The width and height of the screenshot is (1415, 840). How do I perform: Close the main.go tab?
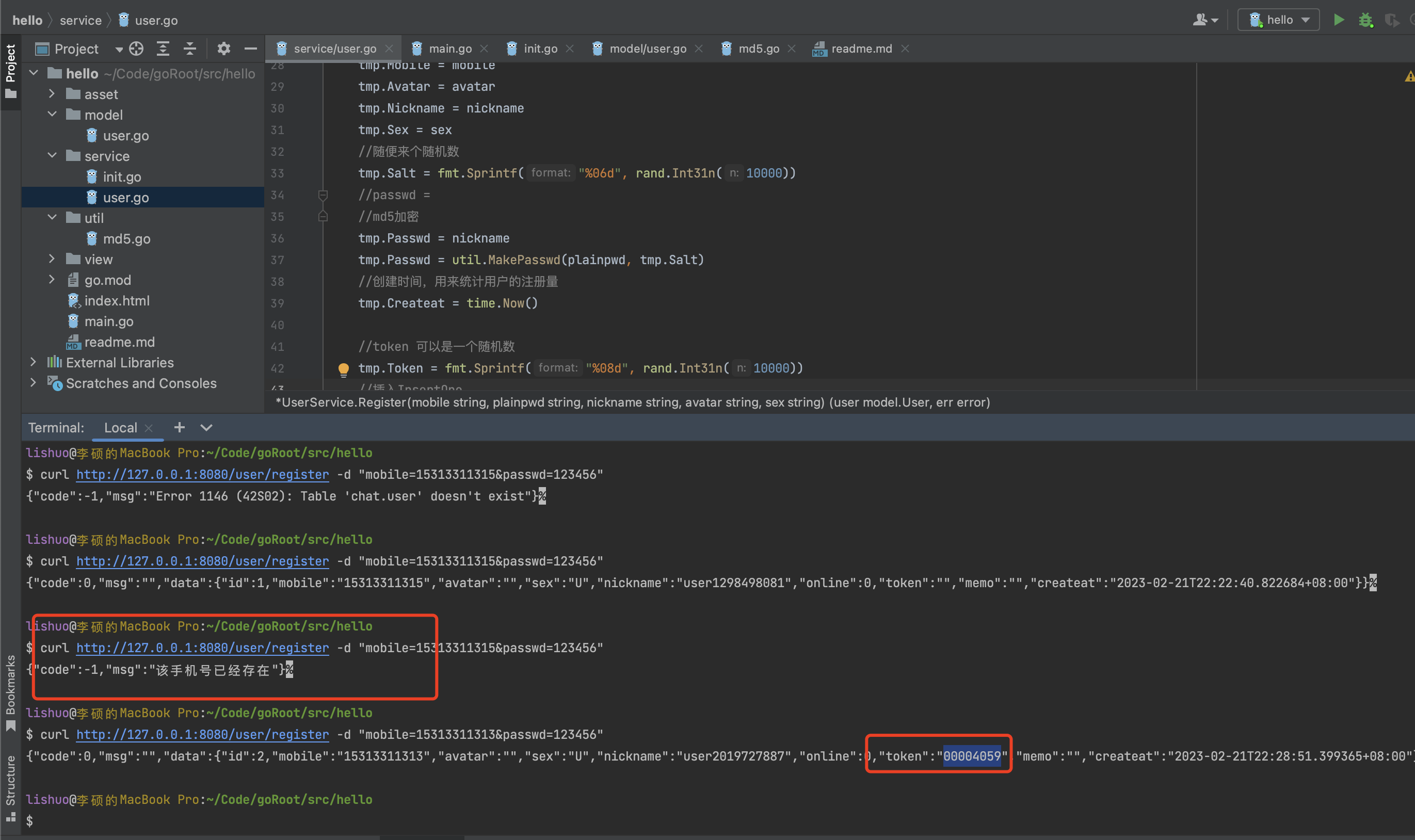484,49
